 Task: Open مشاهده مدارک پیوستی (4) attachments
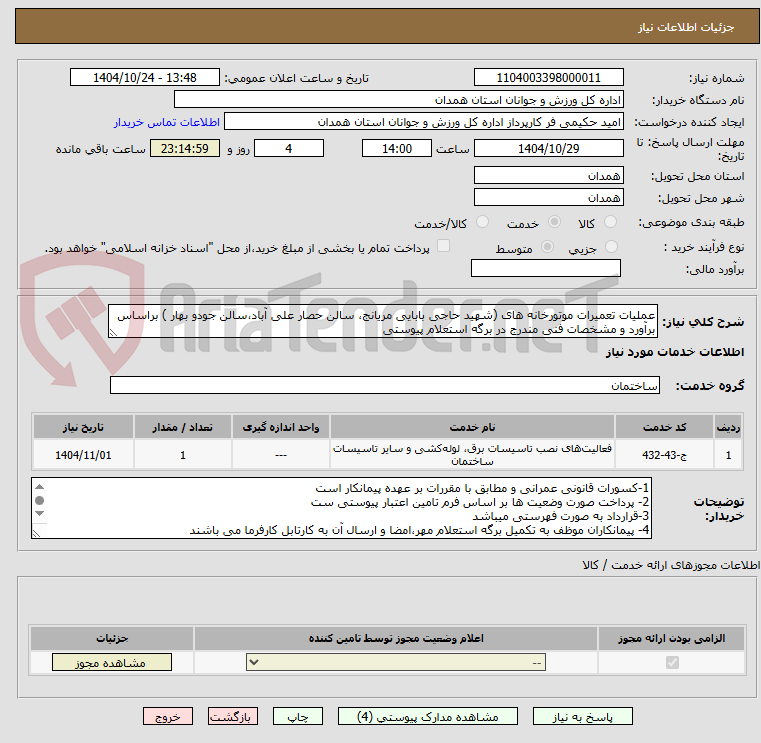(x=428, y=716)
